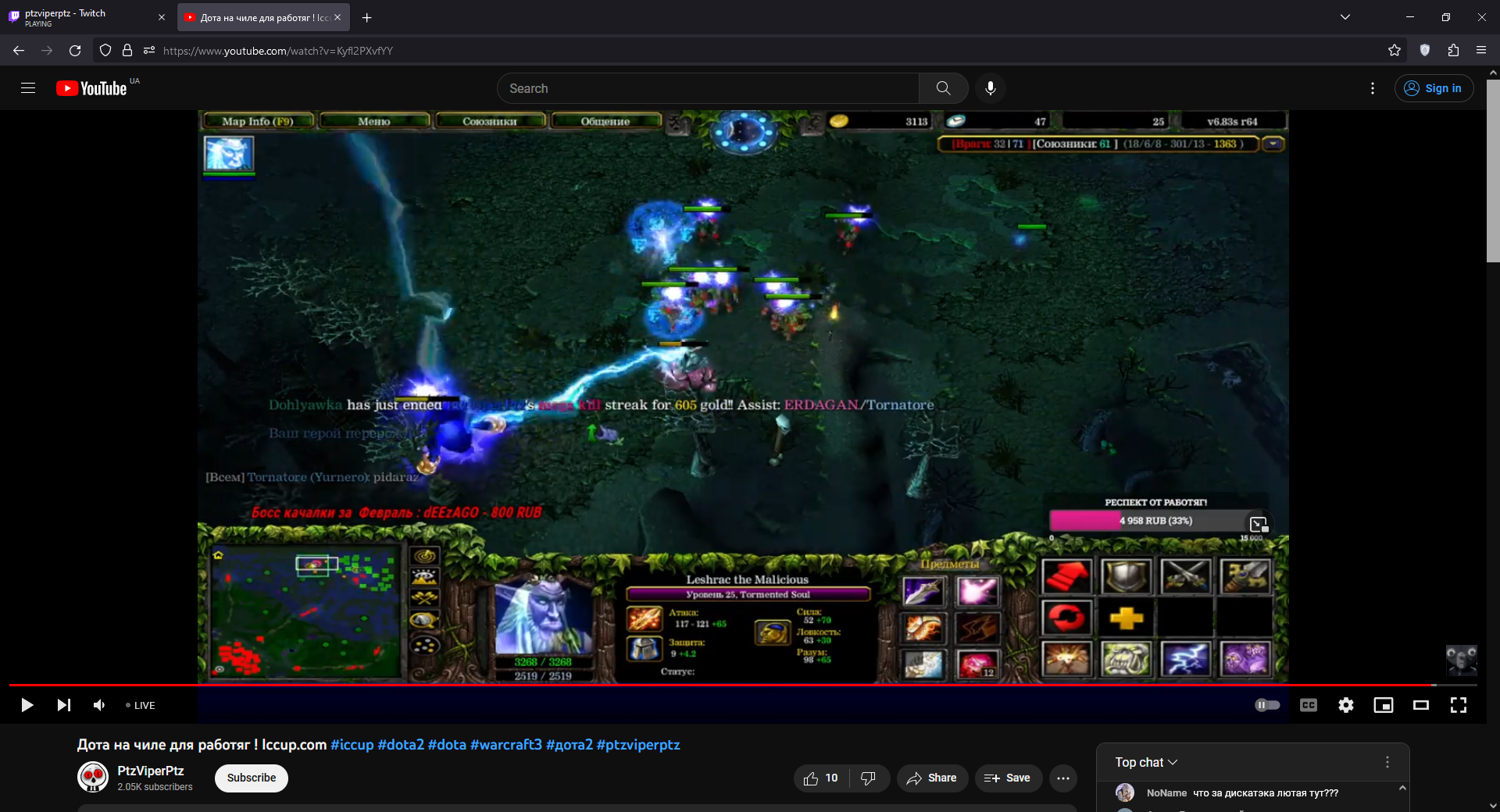Switch to theater mode
The image size is (1500, 812).
click(x=1420, y=705)
